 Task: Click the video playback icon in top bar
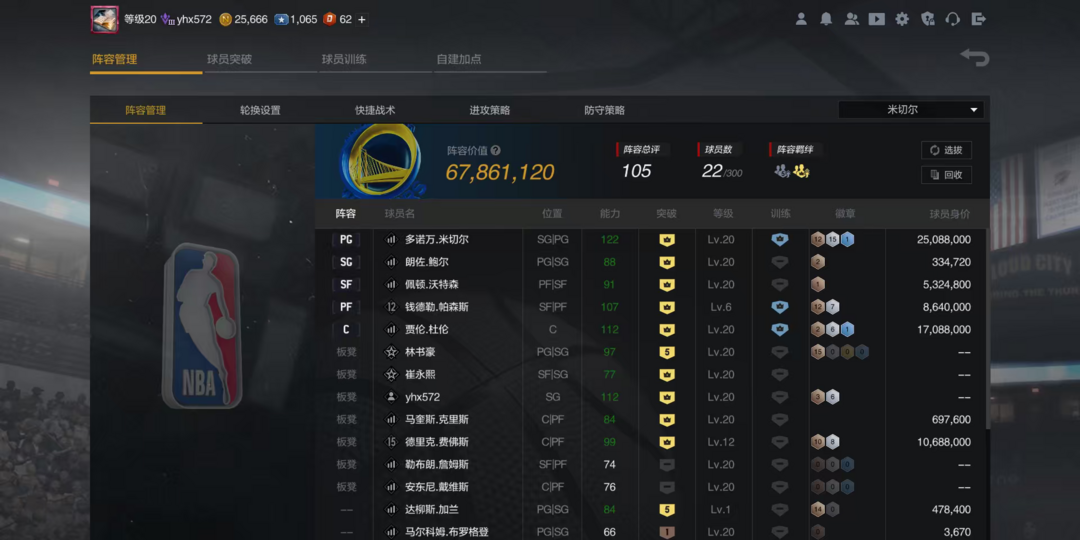click(x=877, y=19)
